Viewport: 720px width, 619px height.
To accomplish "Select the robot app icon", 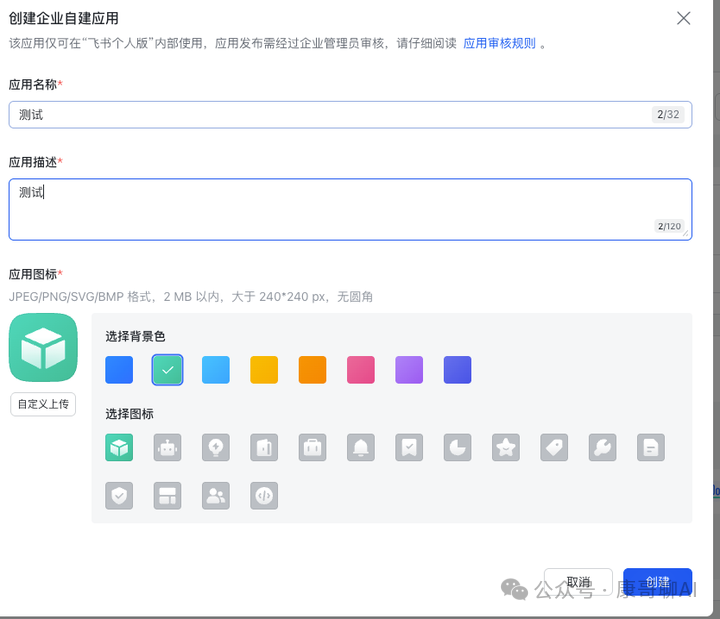I will (x=167, y=447).
